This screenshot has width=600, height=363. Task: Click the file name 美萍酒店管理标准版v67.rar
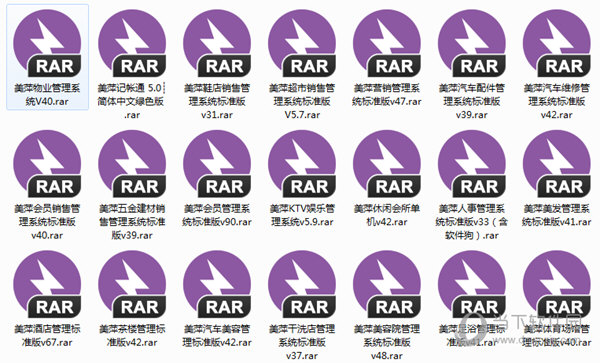tap(47, 335)
